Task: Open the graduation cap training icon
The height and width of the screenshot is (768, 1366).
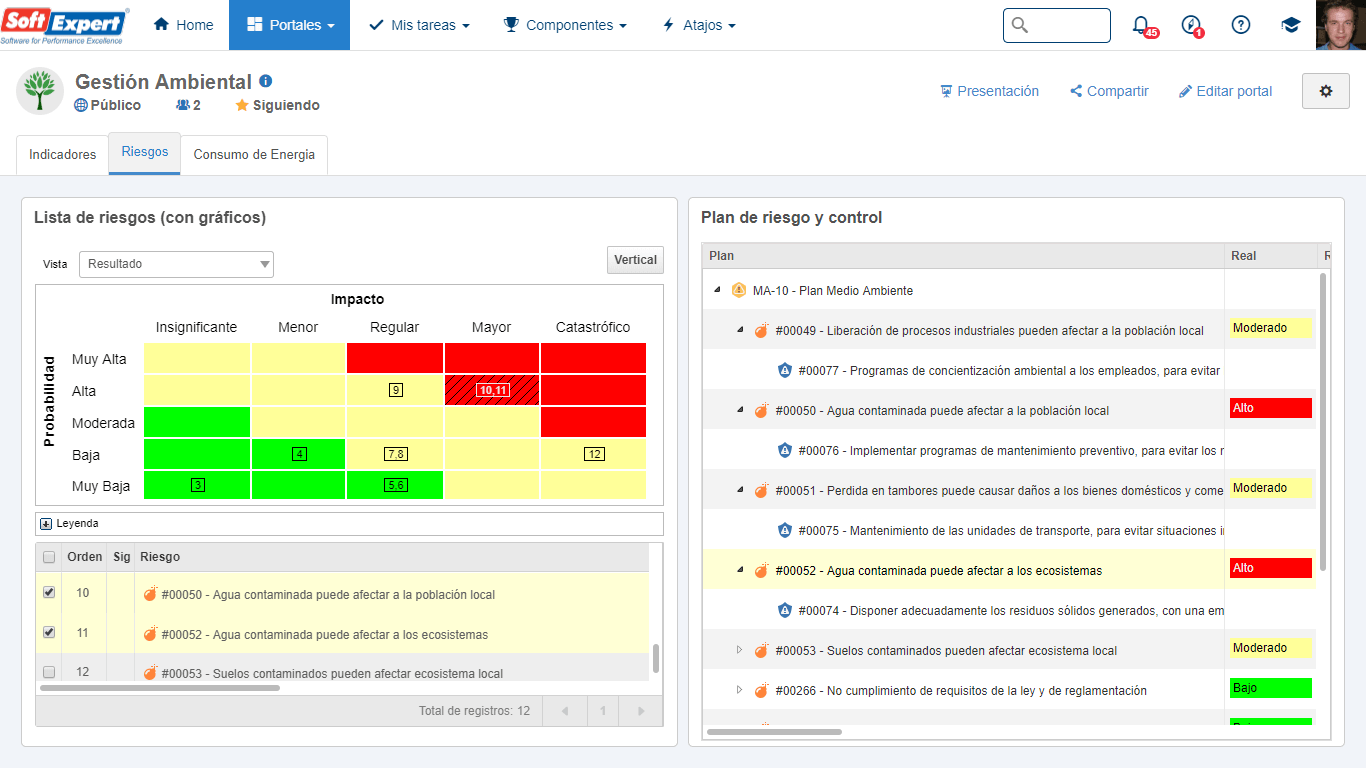Action: pyautogui.click(x=1291, y=25)
